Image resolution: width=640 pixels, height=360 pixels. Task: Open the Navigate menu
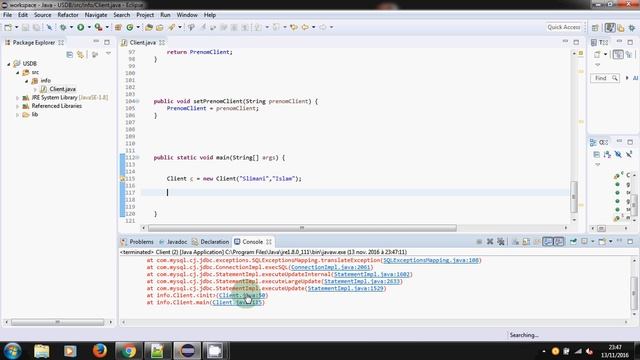tap(96, 15)
